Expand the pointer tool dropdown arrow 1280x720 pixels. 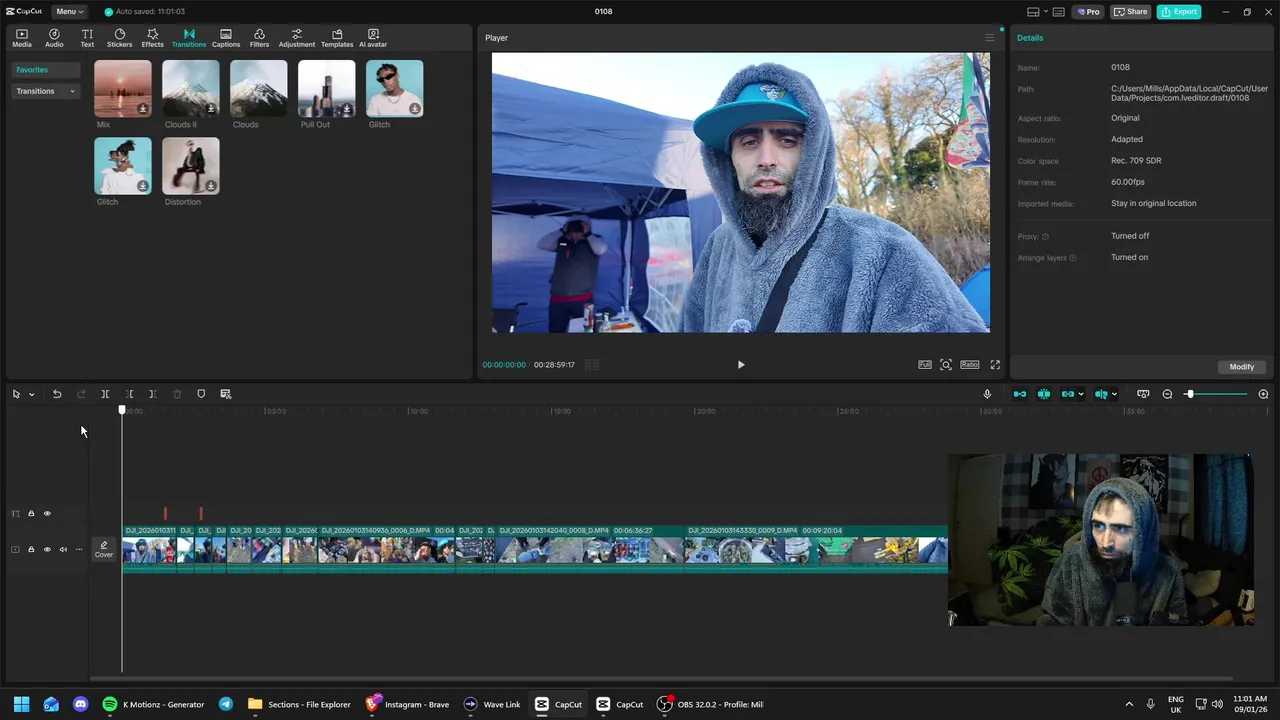coord(31,394)
